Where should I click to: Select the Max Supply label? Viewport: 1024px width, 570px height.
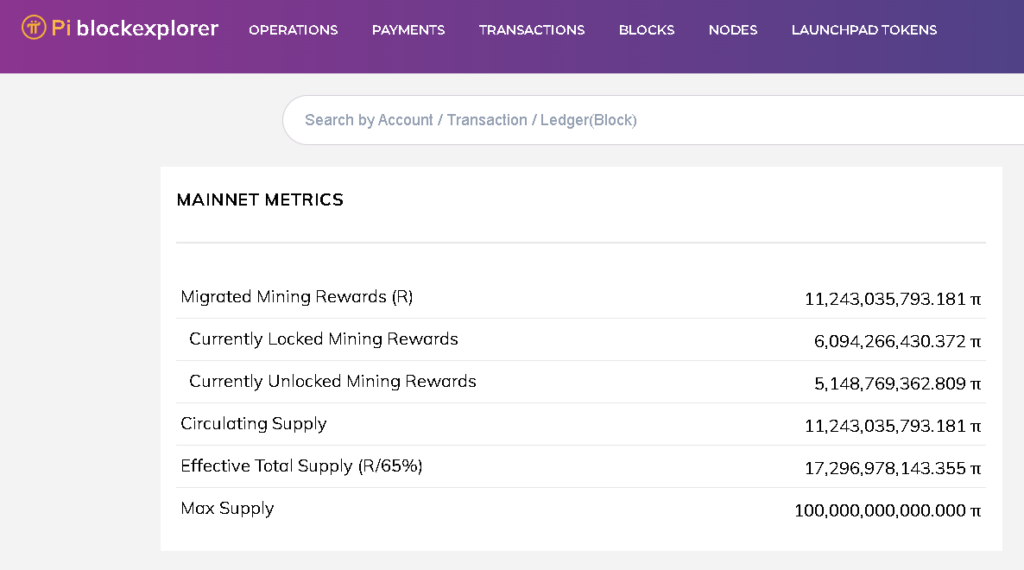coord(227,509)
